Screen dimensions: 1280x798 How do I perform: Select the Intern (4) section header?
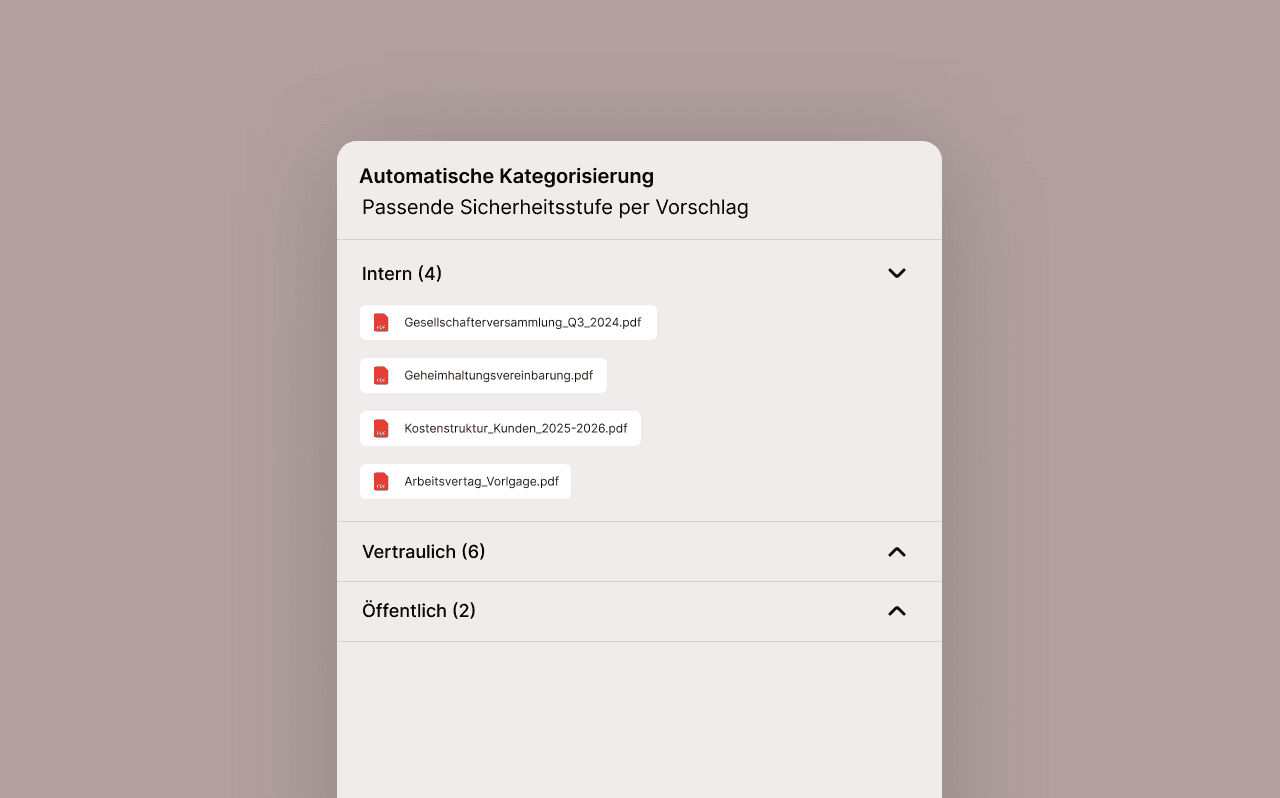[402, 273]
